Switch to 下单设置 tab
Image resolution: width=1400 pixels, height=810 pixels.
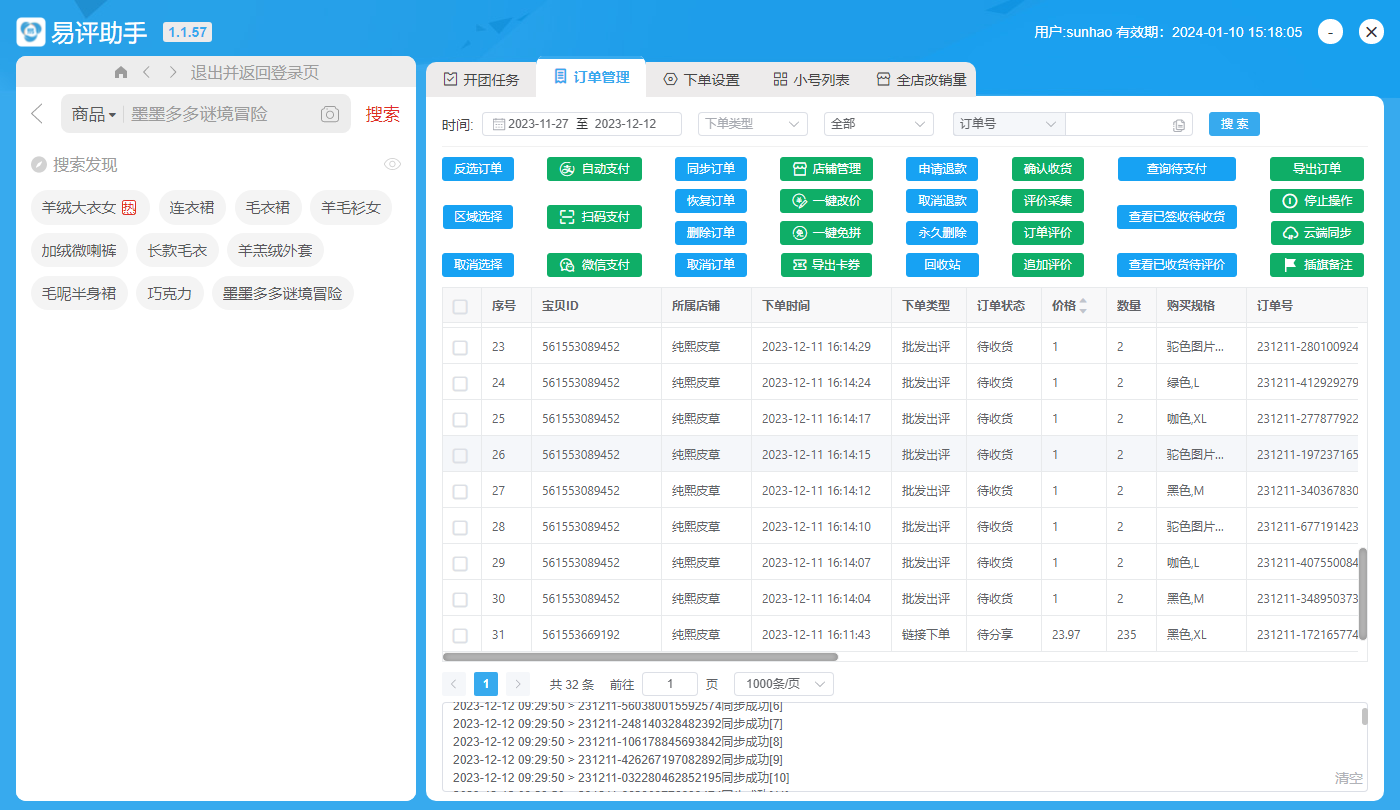[x=701, y=79]
